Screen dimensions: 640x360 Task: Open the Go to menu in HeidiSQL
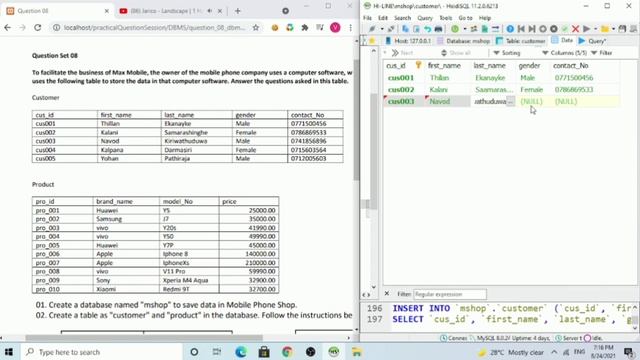465,18
